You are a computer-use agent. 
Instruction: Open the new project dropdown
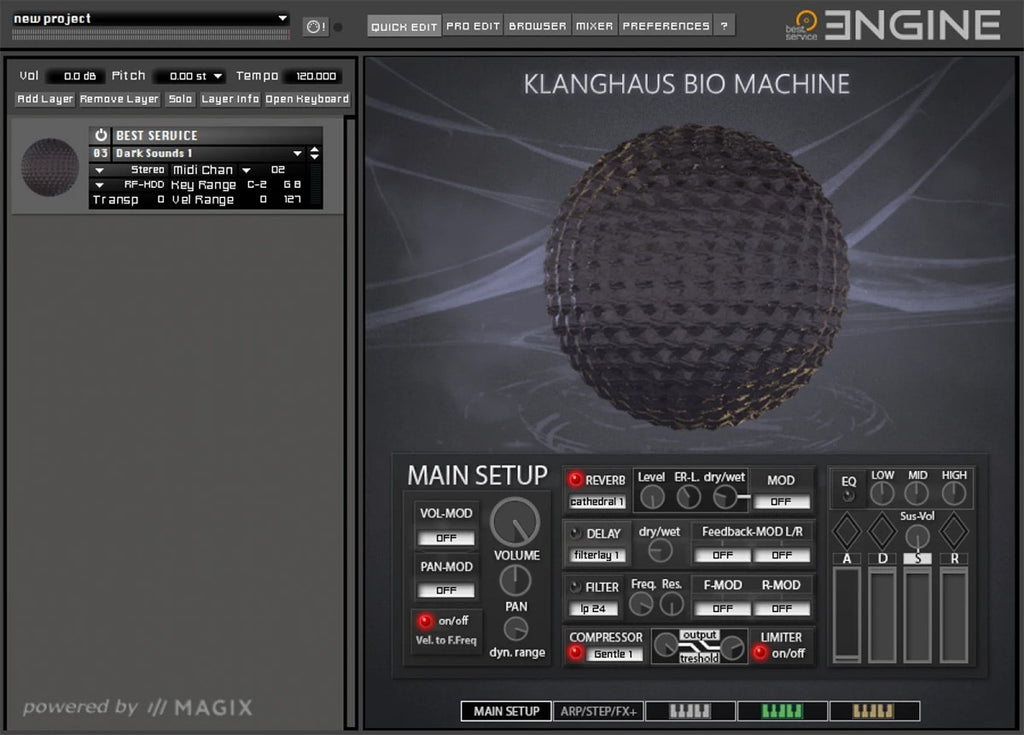tap(282, 18)
